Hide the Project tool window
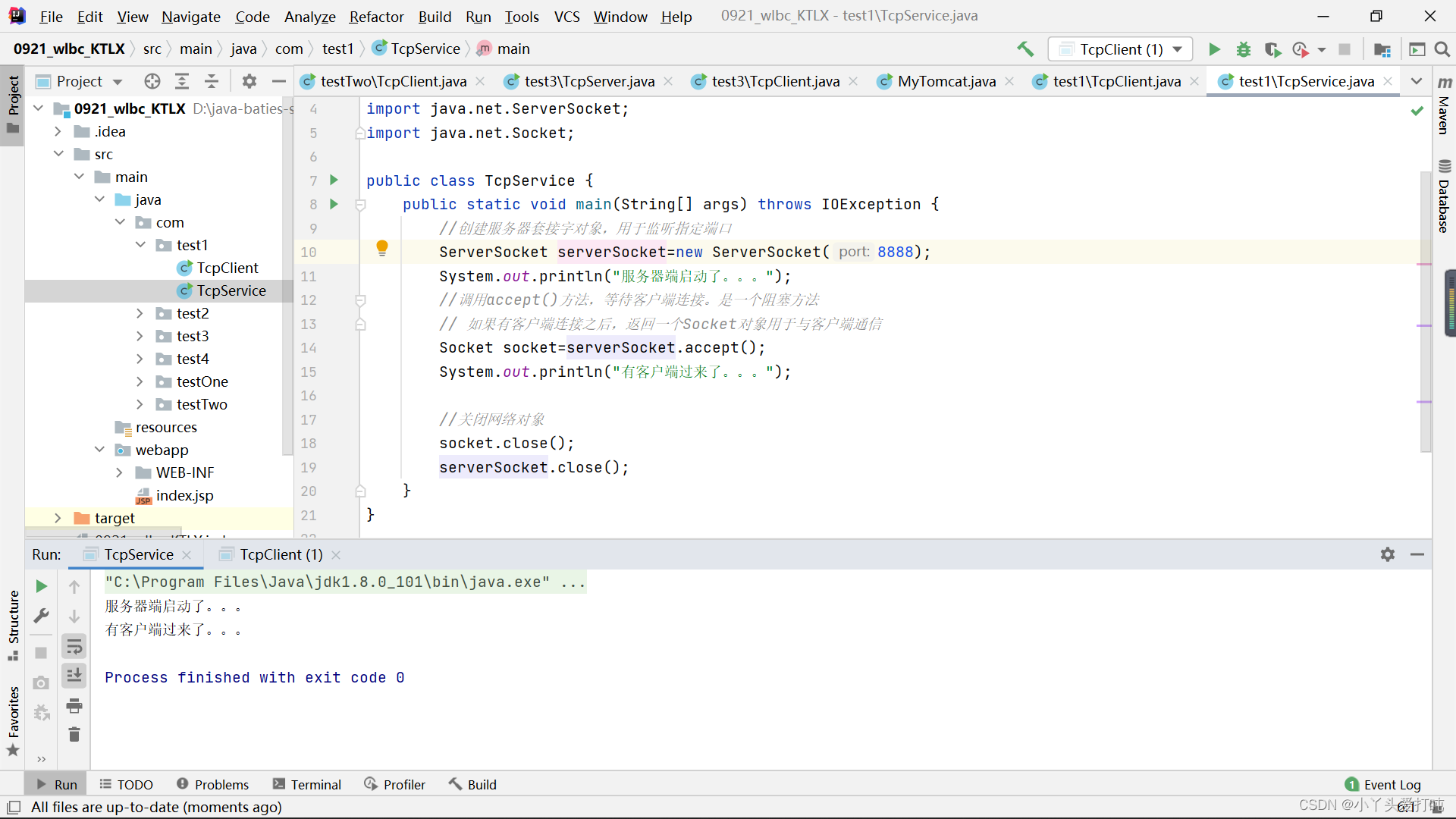Image resolution: width=1456 pixels, height=819 pixels. (x=279, y=81)
